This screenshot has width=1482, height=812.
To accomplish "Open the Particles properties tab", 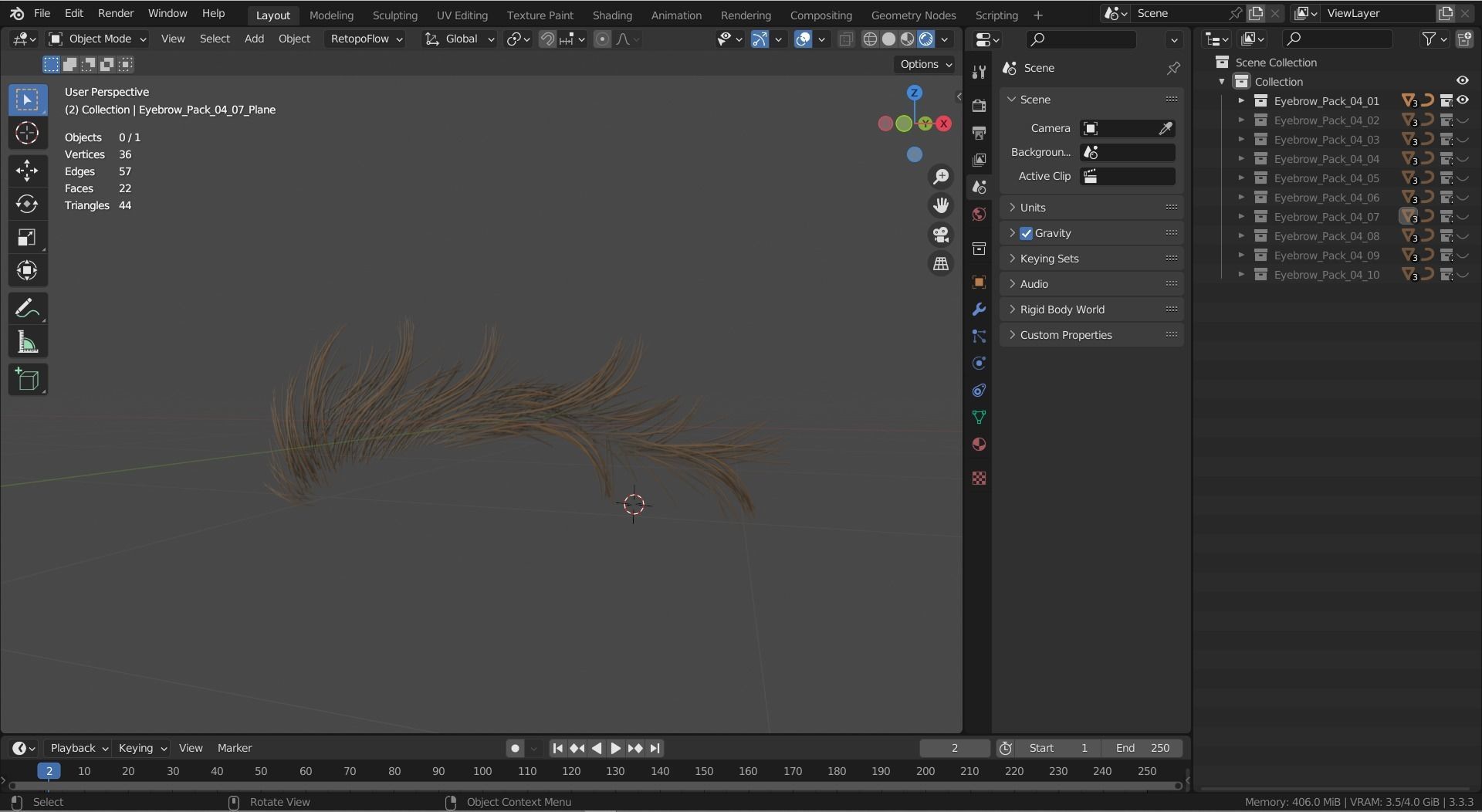I will [979, 337].
